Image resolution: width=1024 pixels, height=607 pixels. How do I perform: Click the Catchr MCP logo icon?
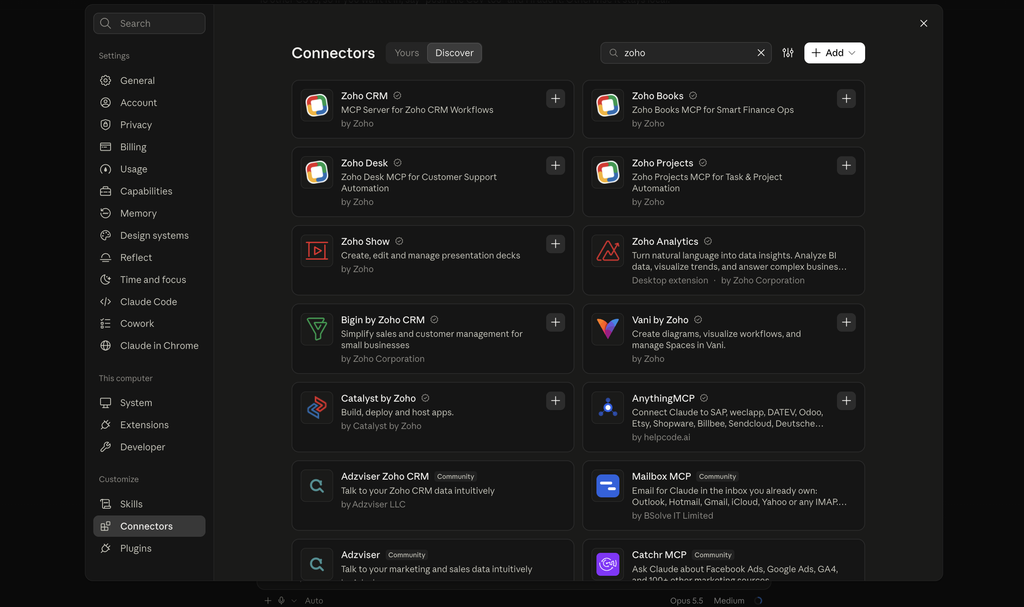pyautogui.click(x=607, y=564)
